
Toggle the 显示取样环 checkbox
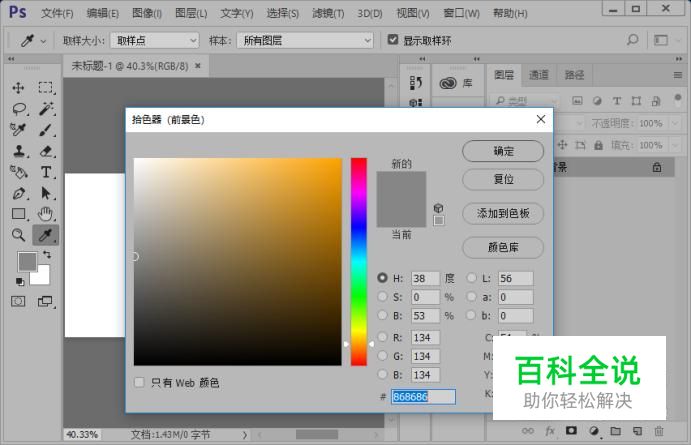coord(393,40)
